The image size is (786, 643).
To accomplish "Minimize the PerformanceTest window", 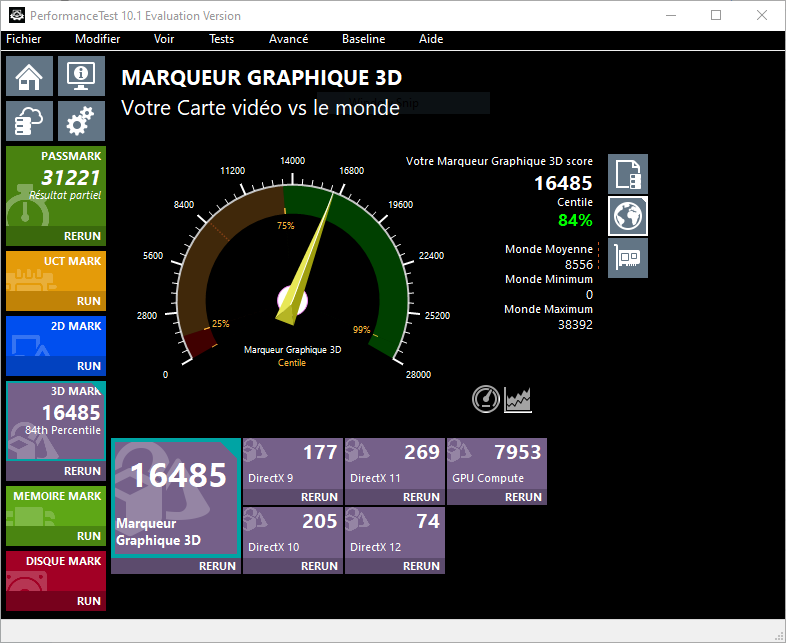I will tap(671, 16).
